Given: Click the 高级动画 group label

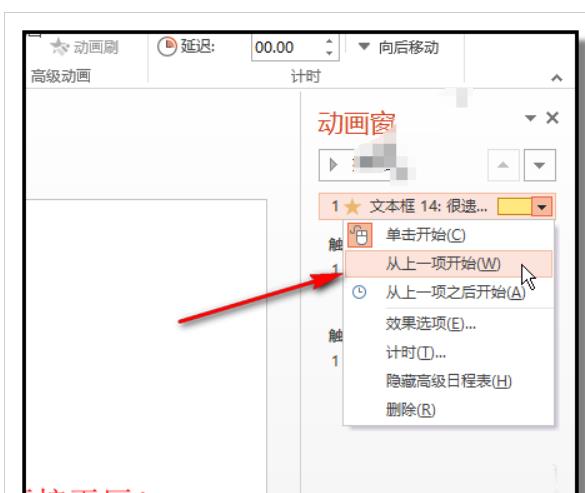Looking at the screenshot, I should (60, 76).
